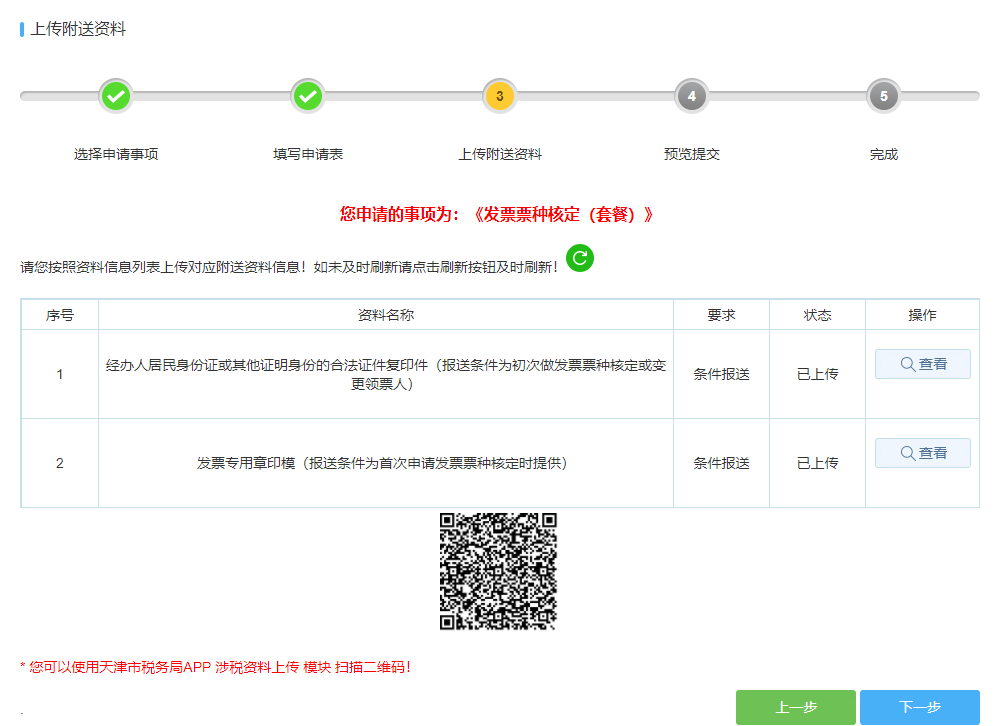Click the red 天津市税务局APP hint text

(x=215, y=667)
